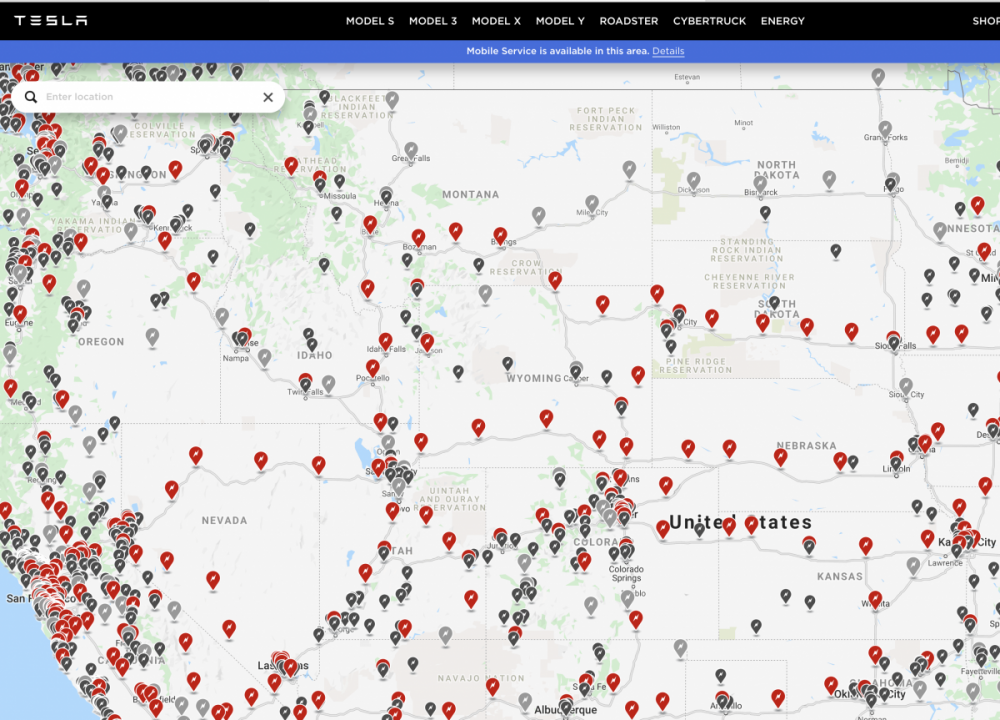Open the Roadster navigation link
The width and height of the screenshot is (1000, 720).
coord(629,21)
